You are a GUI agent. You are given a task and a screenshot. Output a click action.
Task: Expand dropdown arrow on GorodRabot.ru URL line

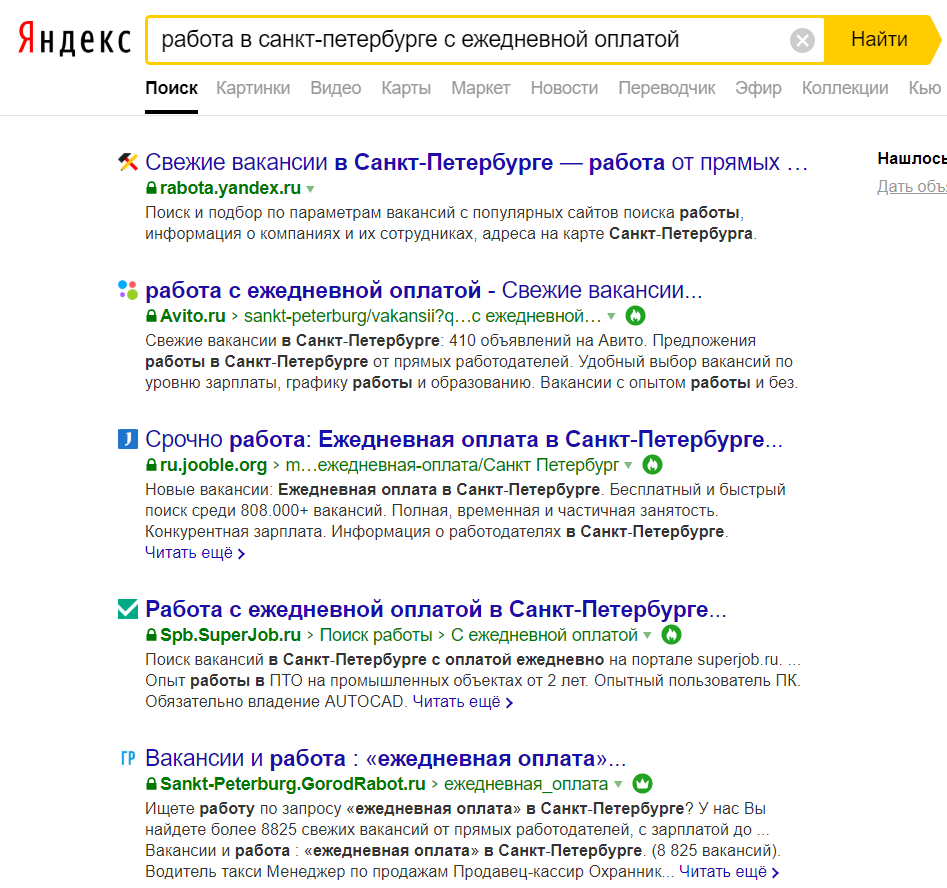618,784
